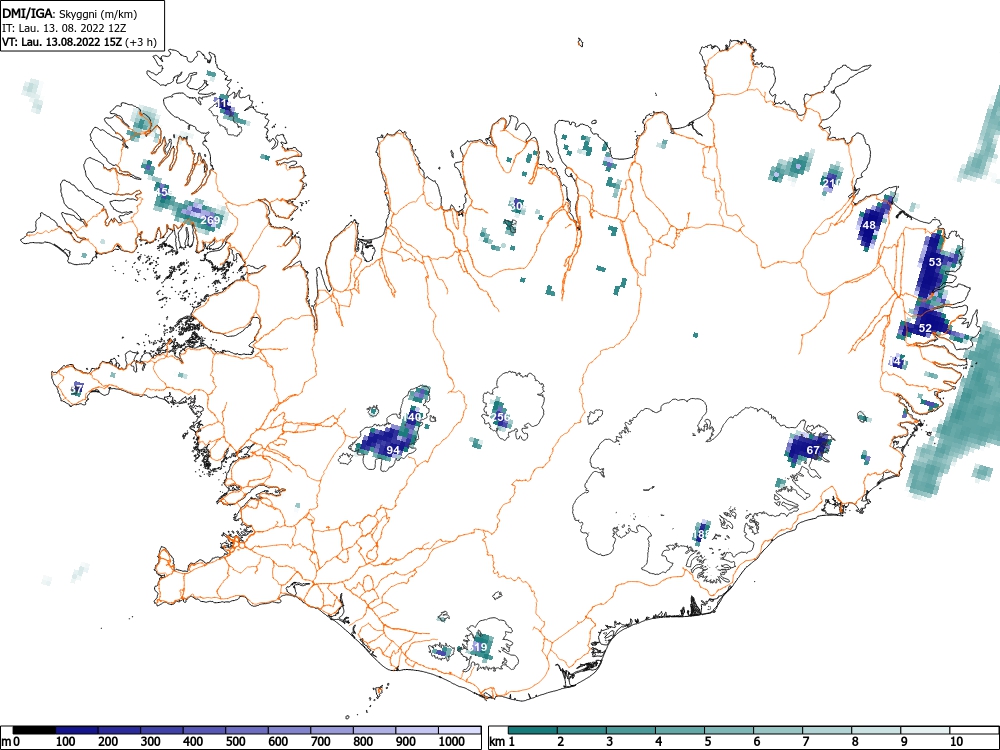Select the 5–6 km legend color swatch

click(x=729, y=730)
